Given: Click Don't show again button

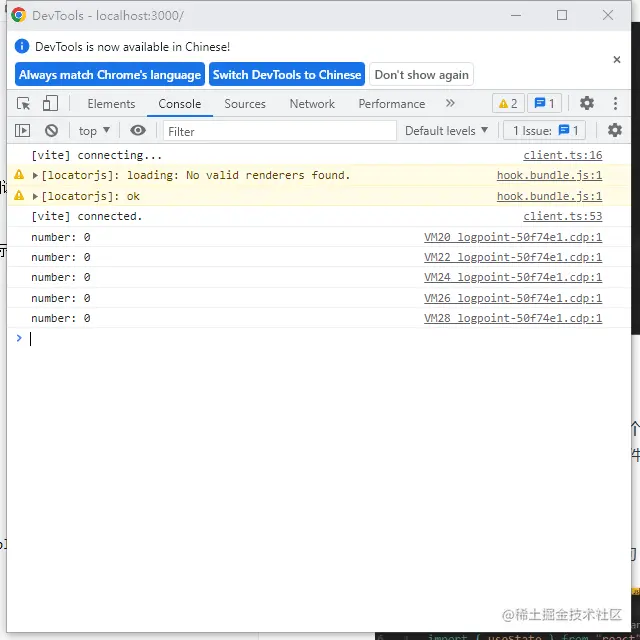Looking at the screenshot, I should click(x=421, y=74).
